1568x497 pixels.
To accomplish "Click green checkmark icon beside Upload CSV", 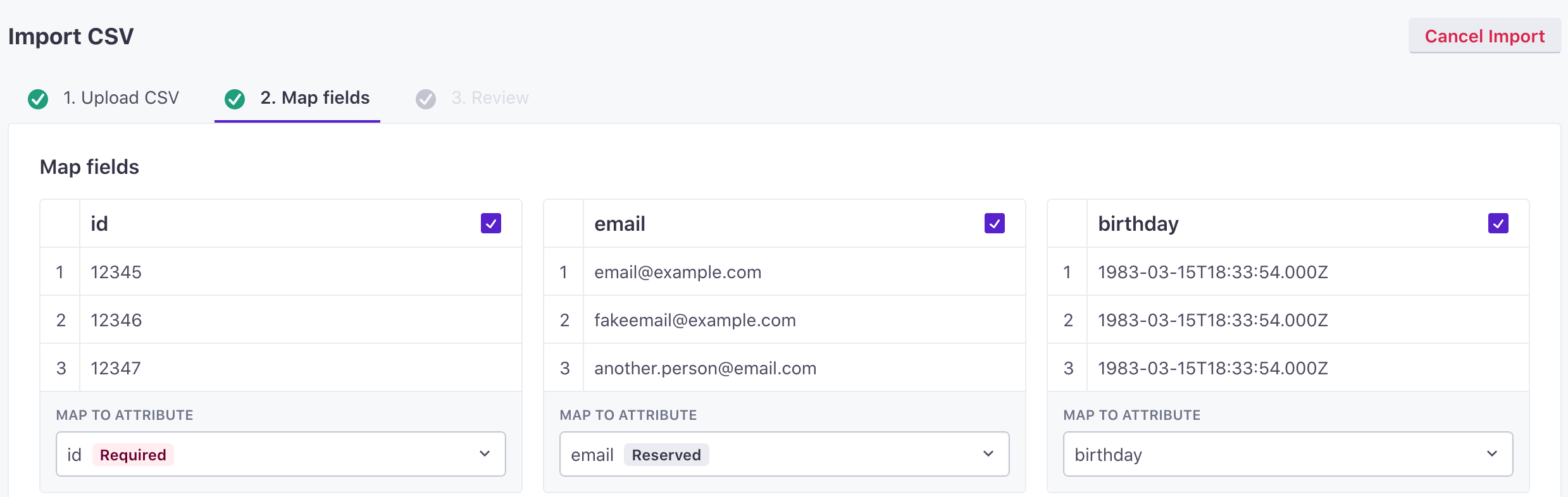I will pyautogui.click(x=38, y=99).
